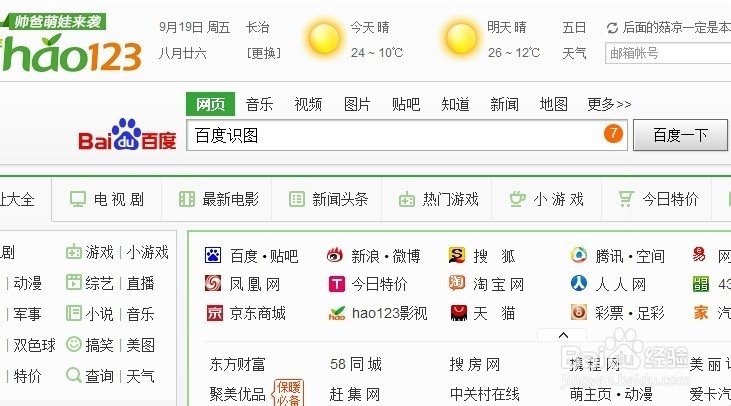
Task: Select the 音乐 search tab
Action: point(259,104)
